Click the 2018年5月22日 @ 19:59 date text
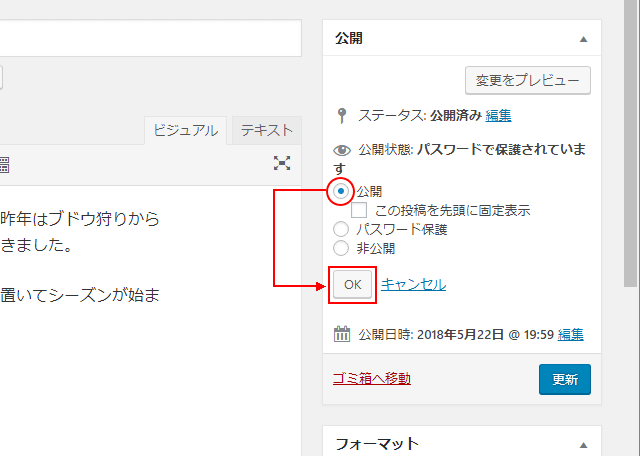The image size is (640, 456). point(485,334)
